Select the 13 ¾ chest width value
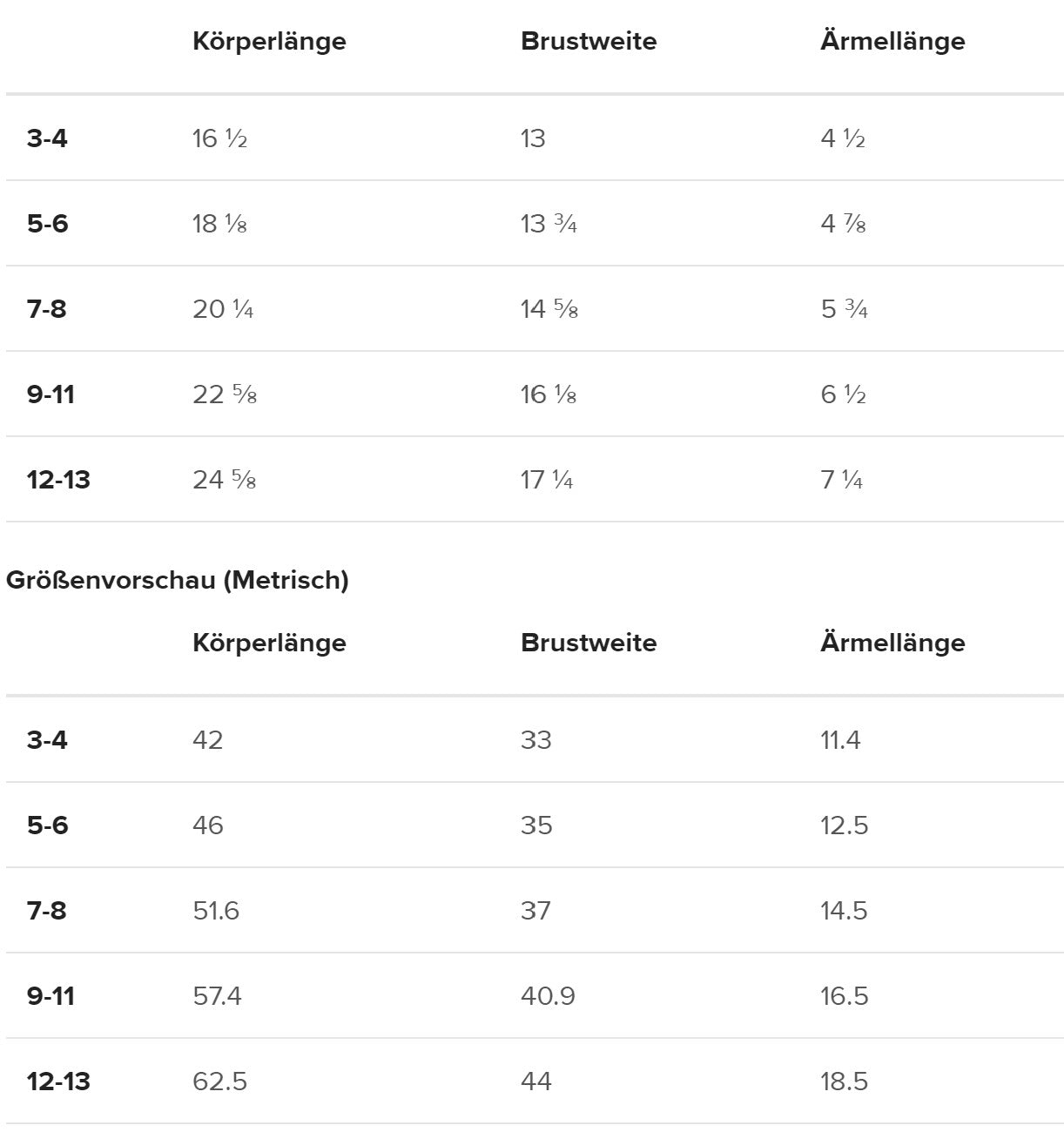The image size is (1064, 1132). pyautogui.click(x=549, y=224)
